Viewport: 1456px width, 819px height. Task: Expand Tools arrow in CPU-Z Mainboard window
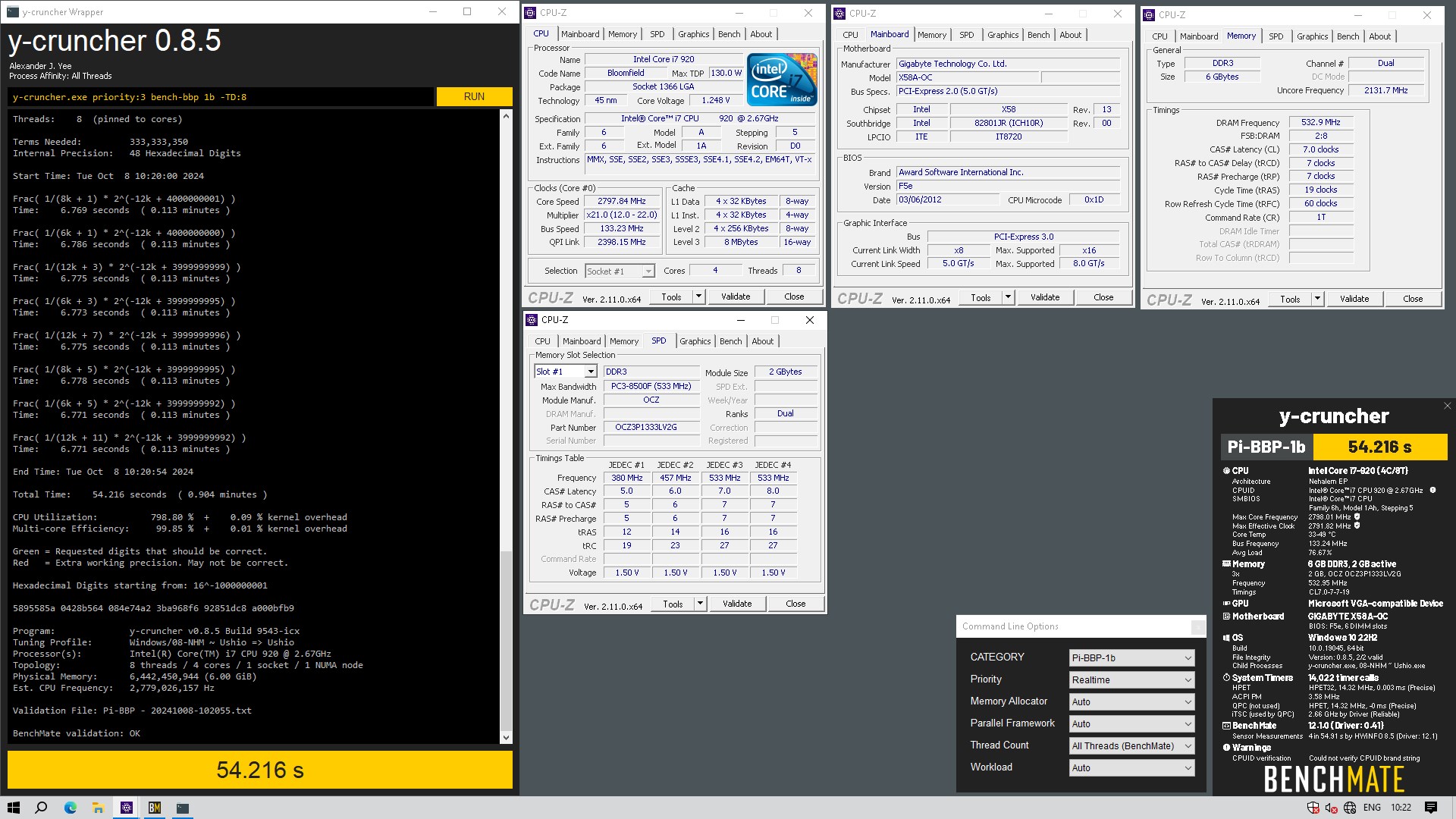[1009, 298]
